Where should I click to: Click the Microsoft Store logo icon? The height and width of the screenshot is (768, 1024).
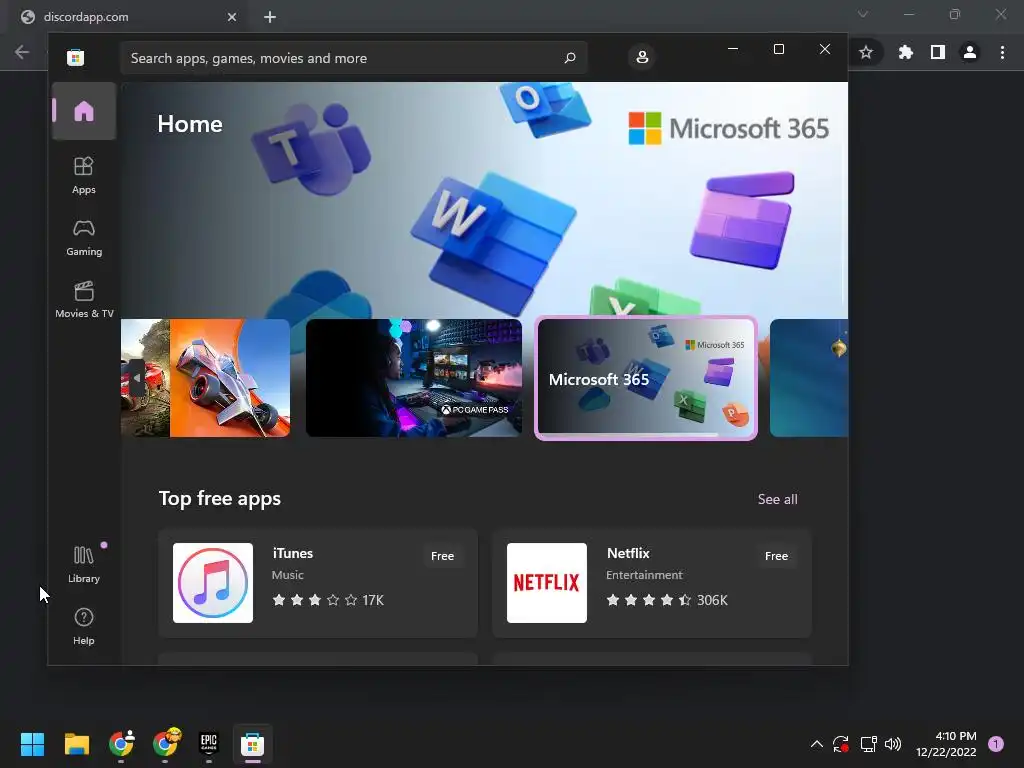click(76, 57)
